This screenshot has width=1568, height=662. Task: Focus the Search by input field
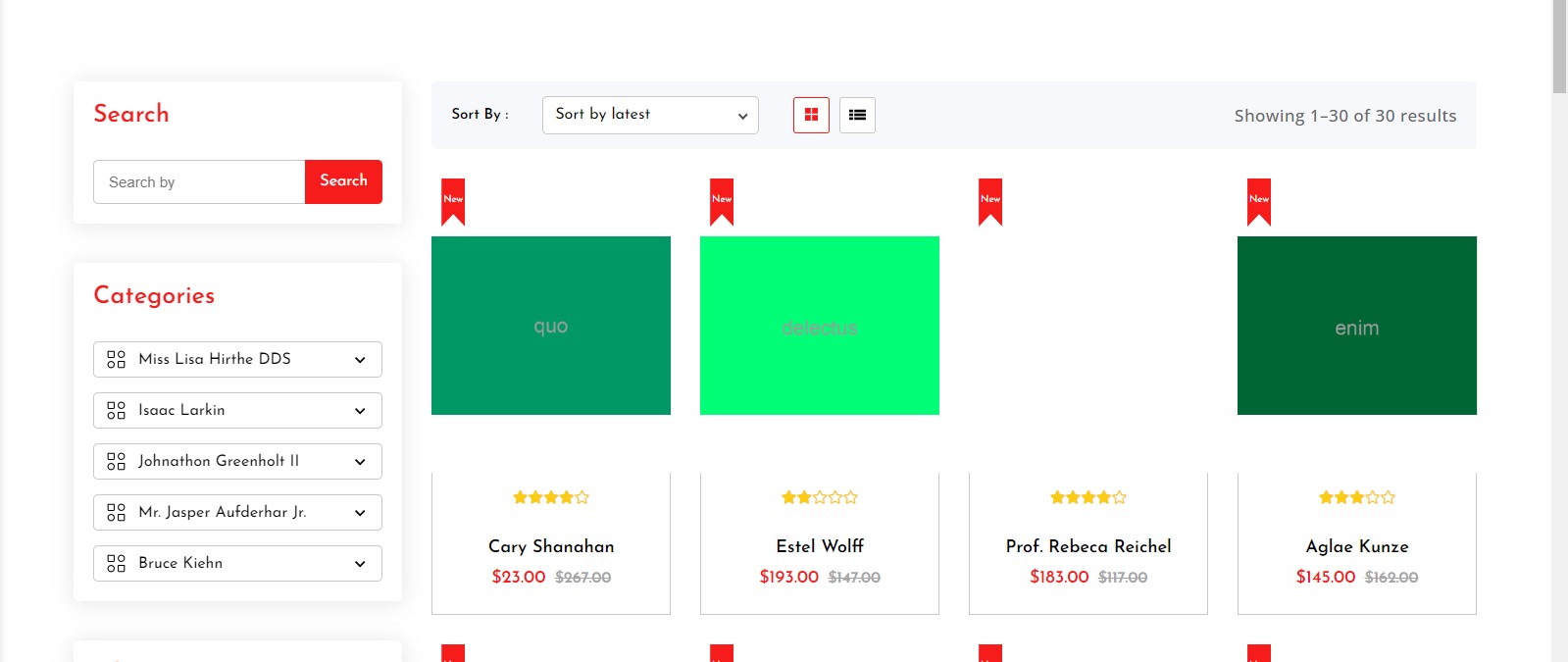click(199, 181)
